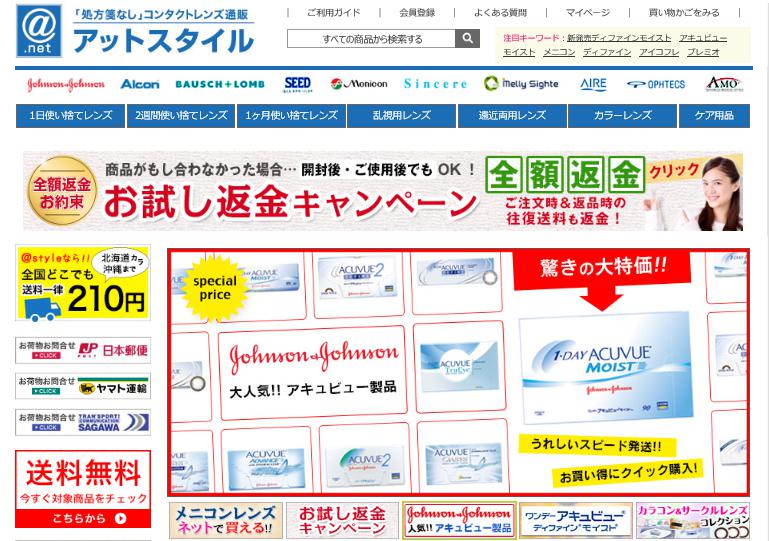Open ヤマト運輸 parcel tracking button
Viewport: 769px width, 541px height.
click(x=83, y=386)
